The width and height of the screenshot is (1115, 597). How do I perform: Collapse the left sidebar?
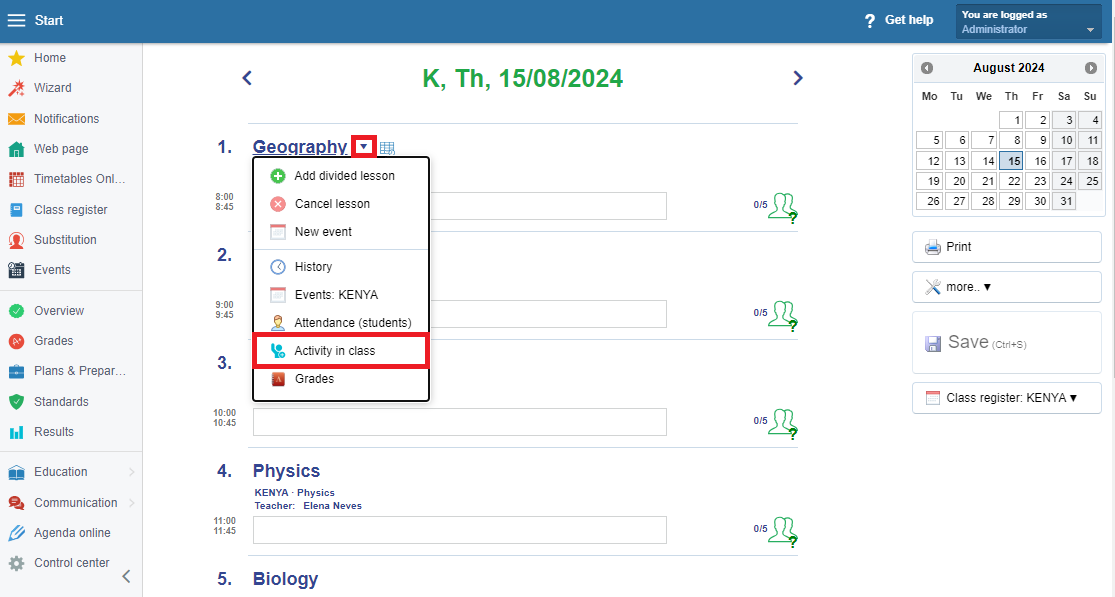[126, 576]
